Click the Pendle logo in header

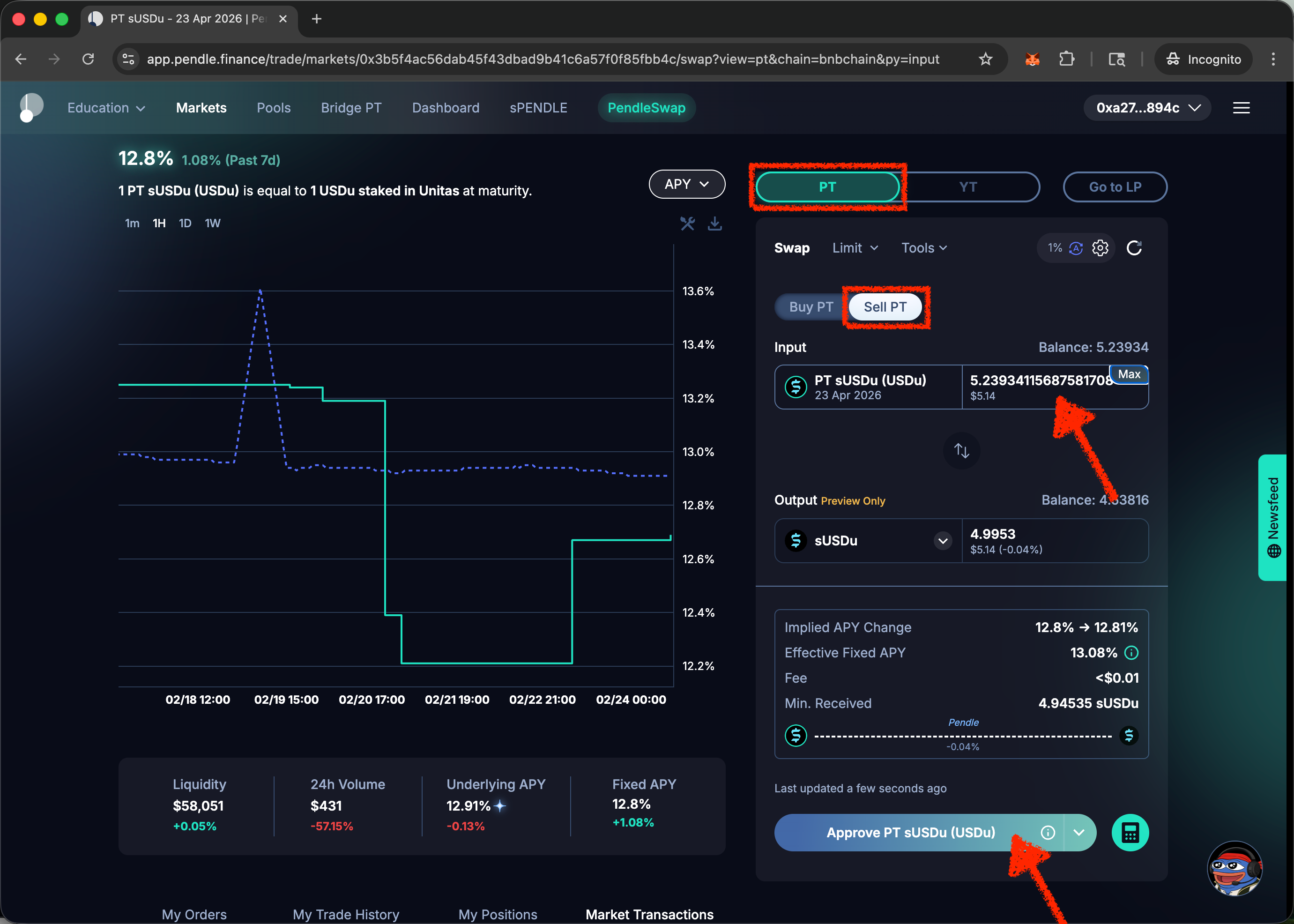31,108
